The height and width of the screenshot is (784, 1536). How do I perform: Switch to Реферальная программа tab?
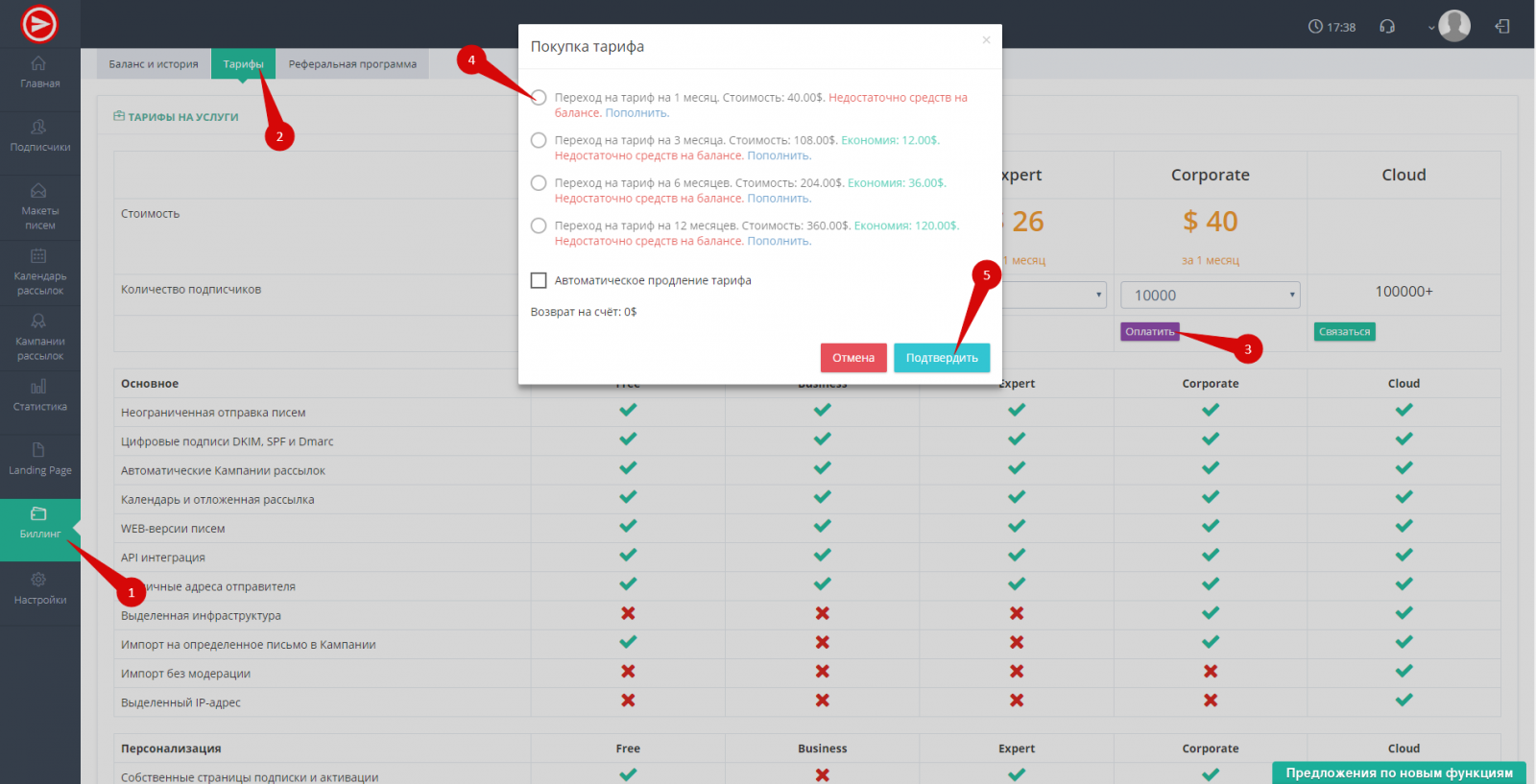(x=352, y=64)
